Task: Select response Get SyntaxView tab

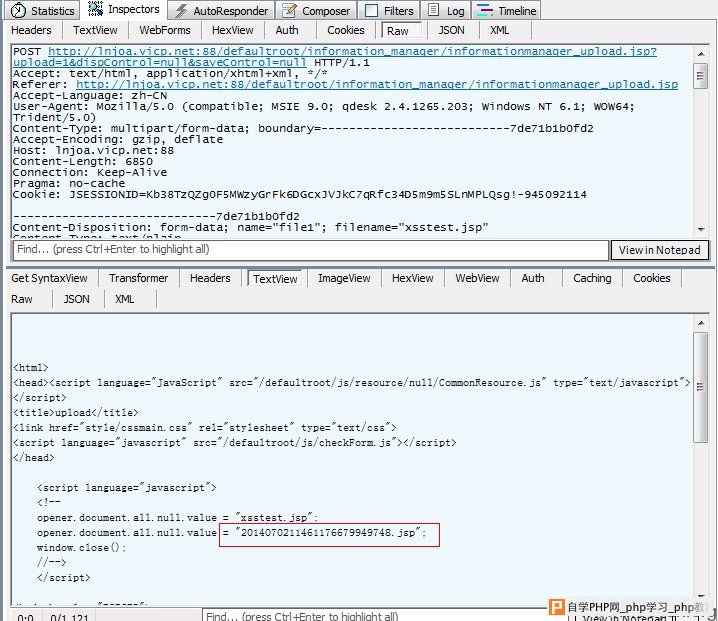Action: coord(49,278)
